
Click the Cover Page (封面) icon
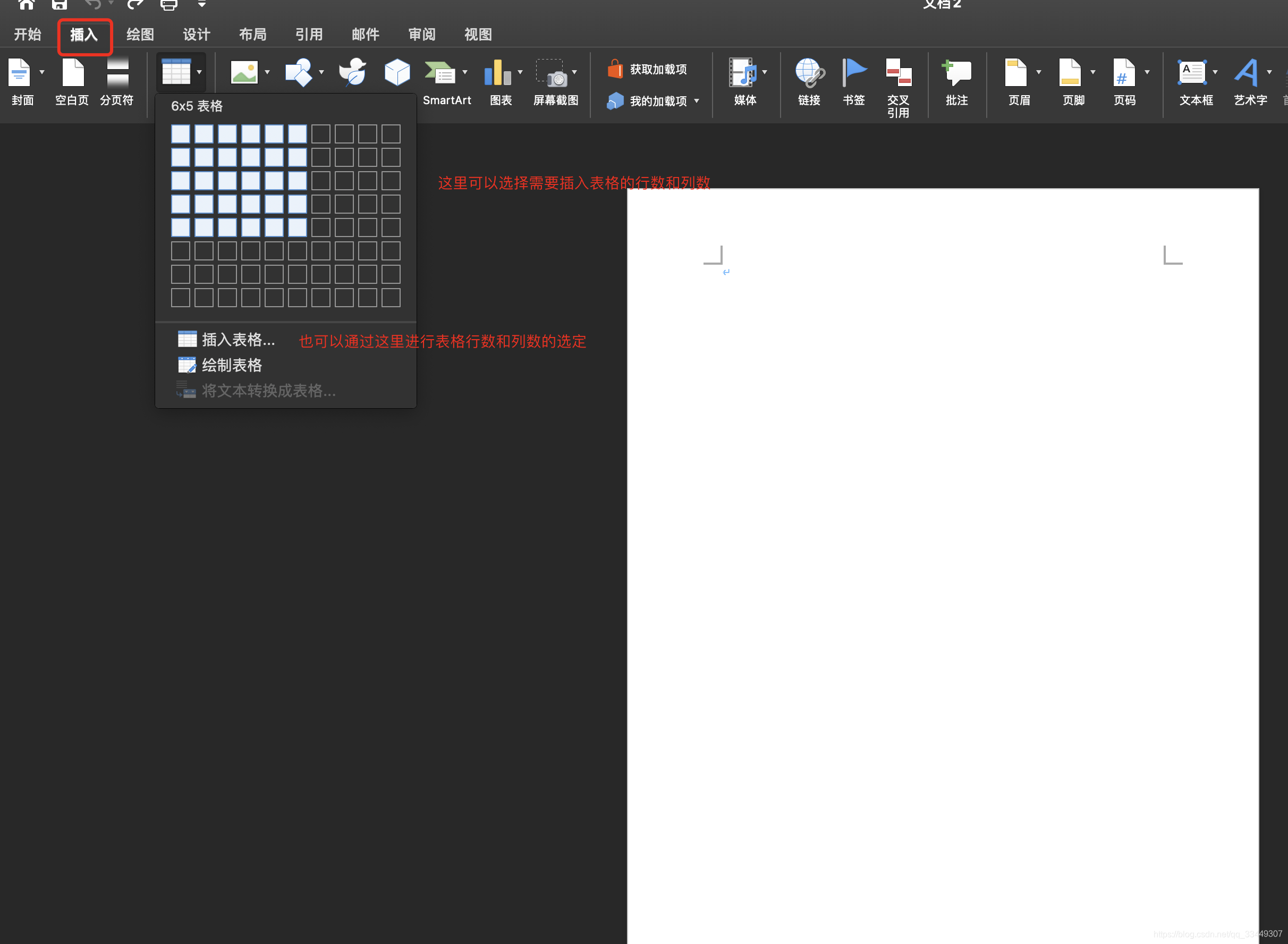[20, 73]
